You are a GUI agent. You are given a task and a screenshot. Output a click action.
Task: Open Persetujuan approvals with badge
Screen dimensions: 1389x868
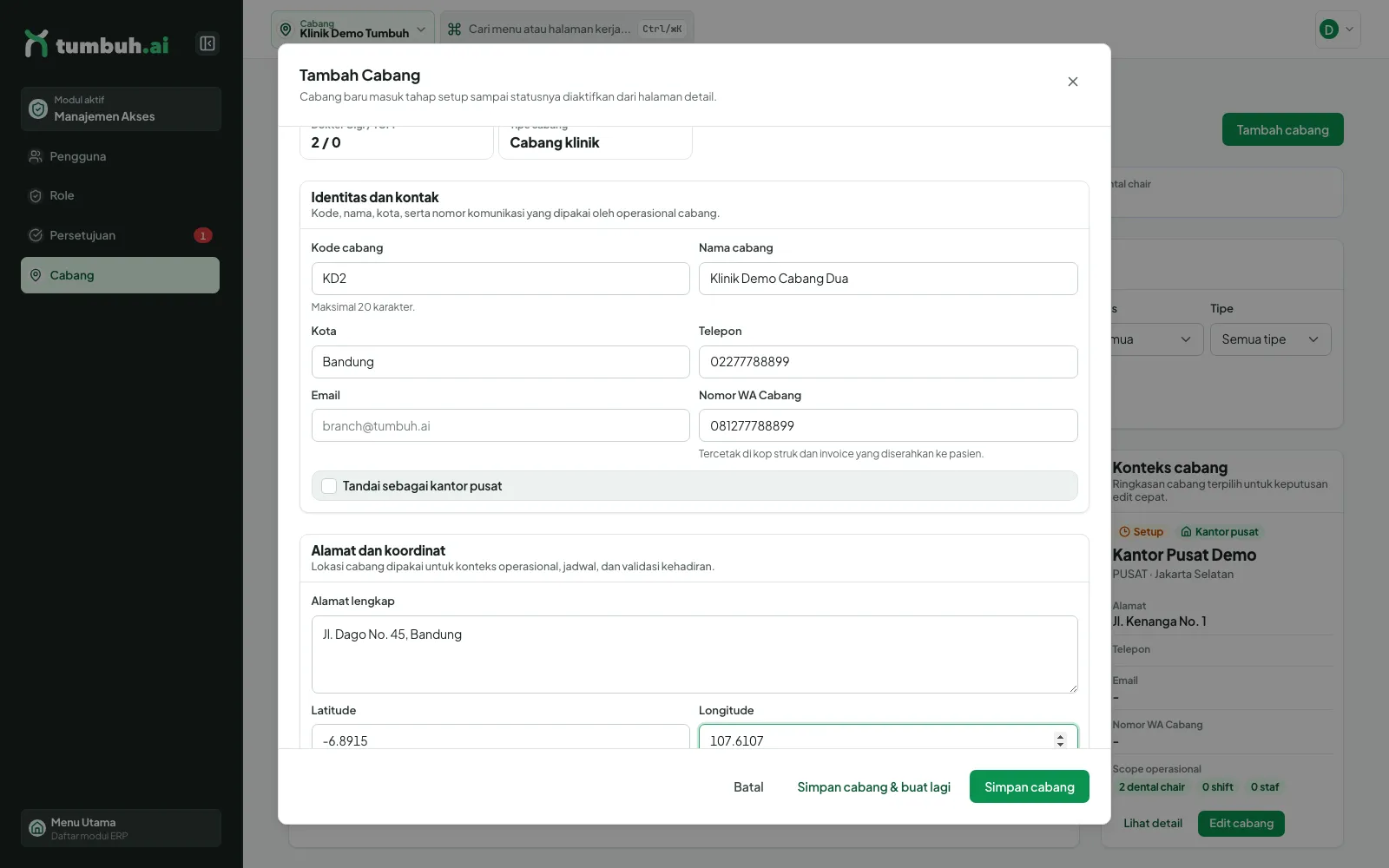coord(120,235)
